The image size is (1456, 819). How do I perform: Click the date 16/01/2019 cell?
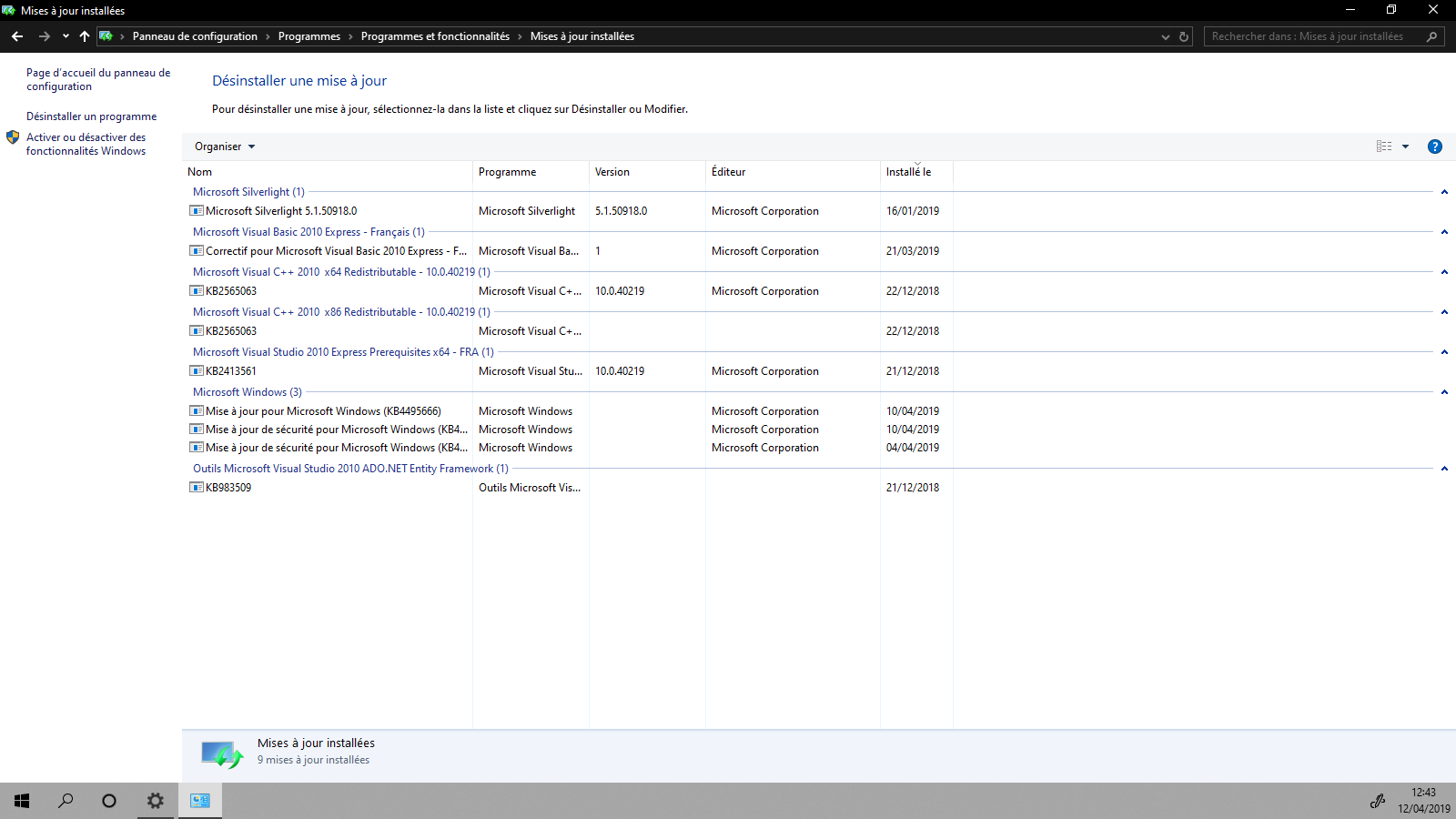tap(913, 211)
